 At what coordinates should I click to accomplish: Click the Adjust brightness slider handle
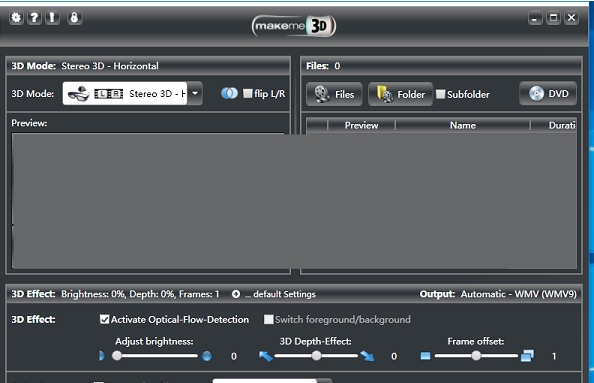click(x=117, y=355)
